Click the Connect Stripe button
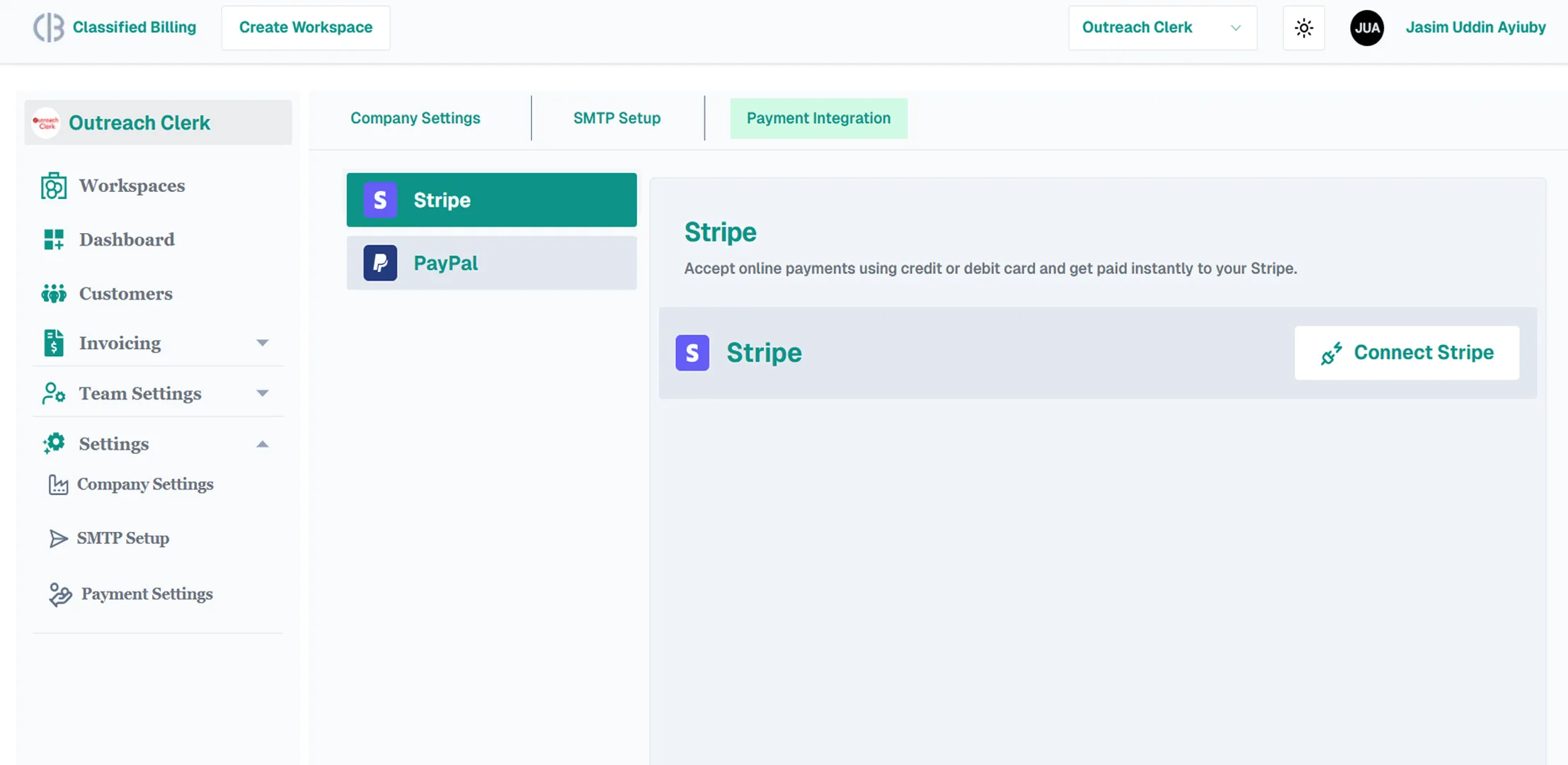 coord(1407,353)
